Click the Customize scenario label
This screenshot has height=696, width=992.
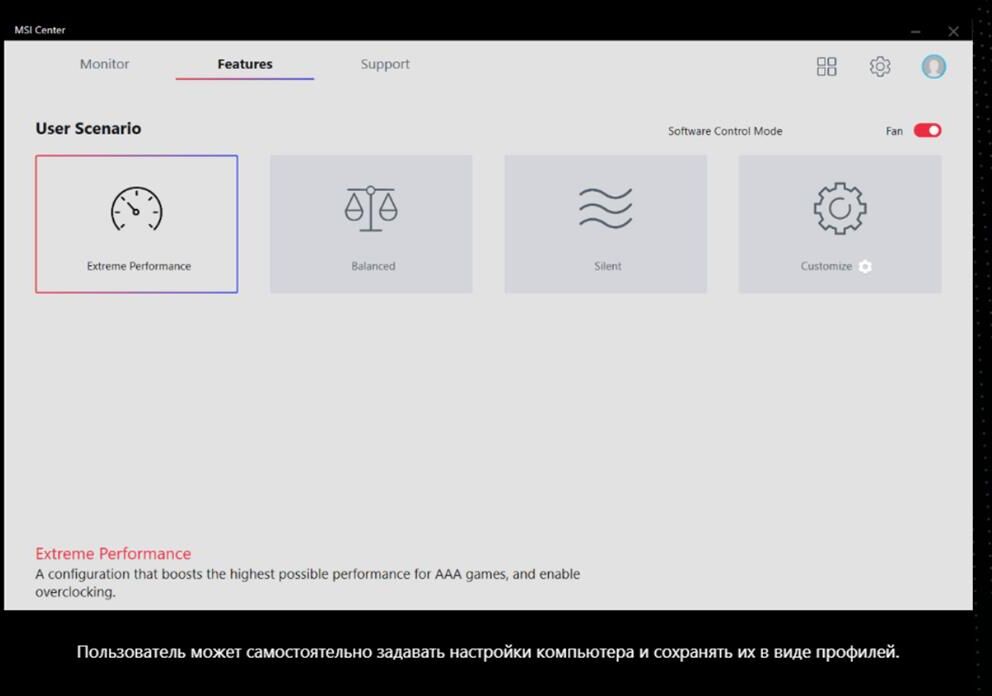(x=826, y=266)
